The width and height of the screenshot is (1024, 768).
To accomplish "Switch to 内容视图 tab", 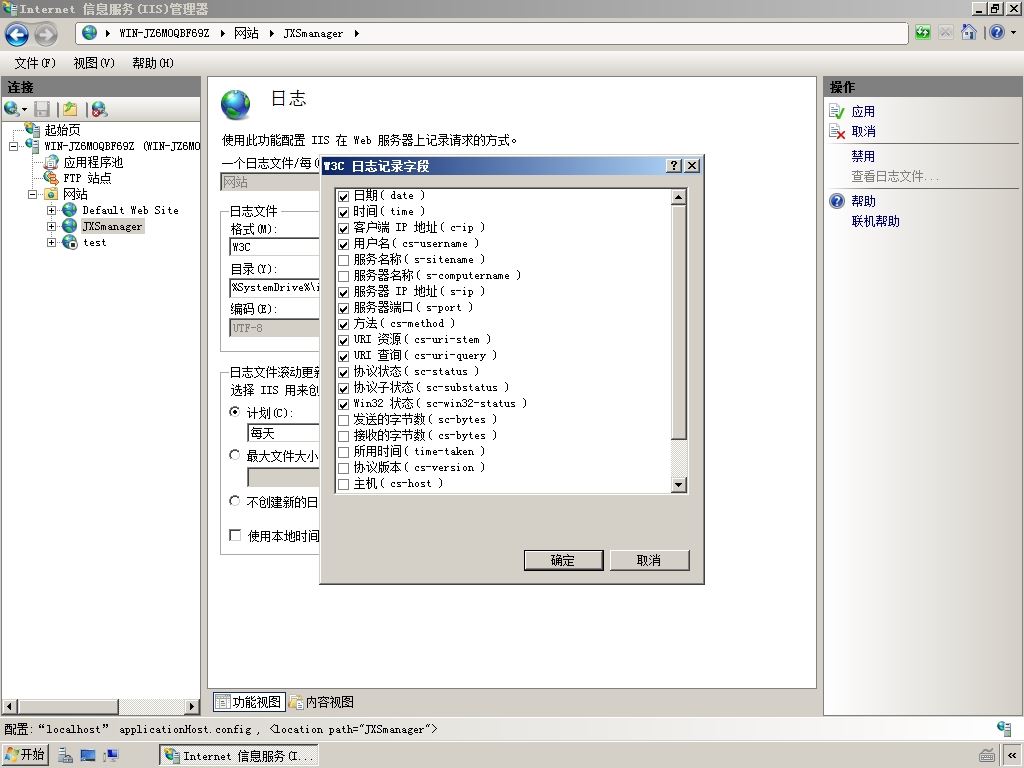I will coord(322,702).
